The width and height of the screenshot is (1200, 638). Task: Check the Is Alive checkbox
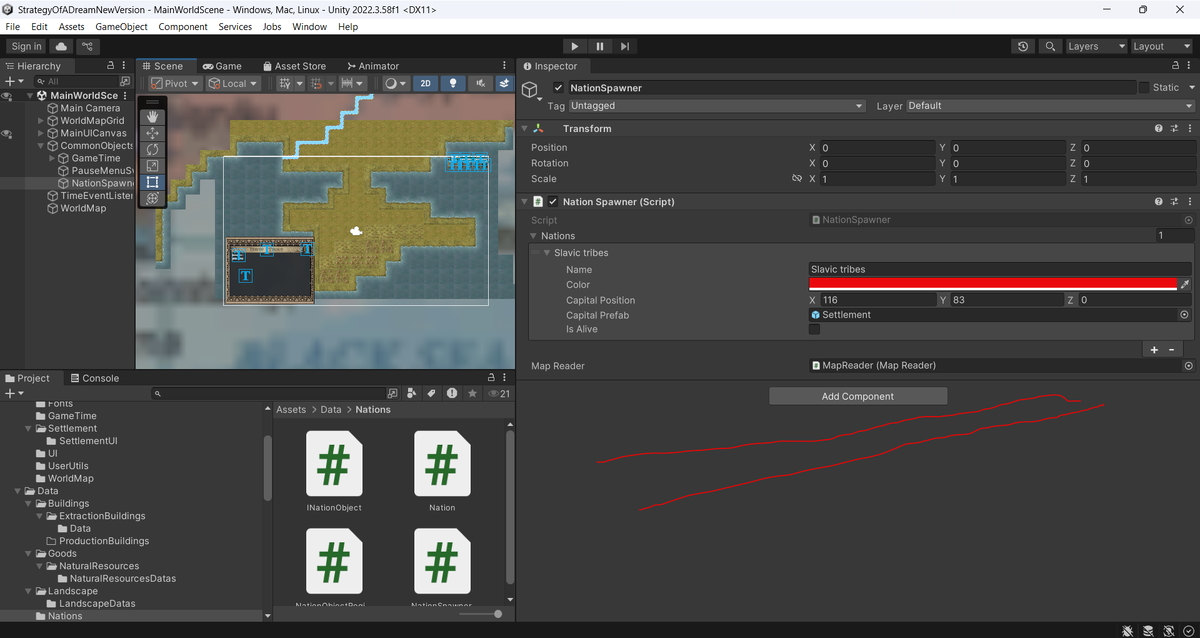814,329
